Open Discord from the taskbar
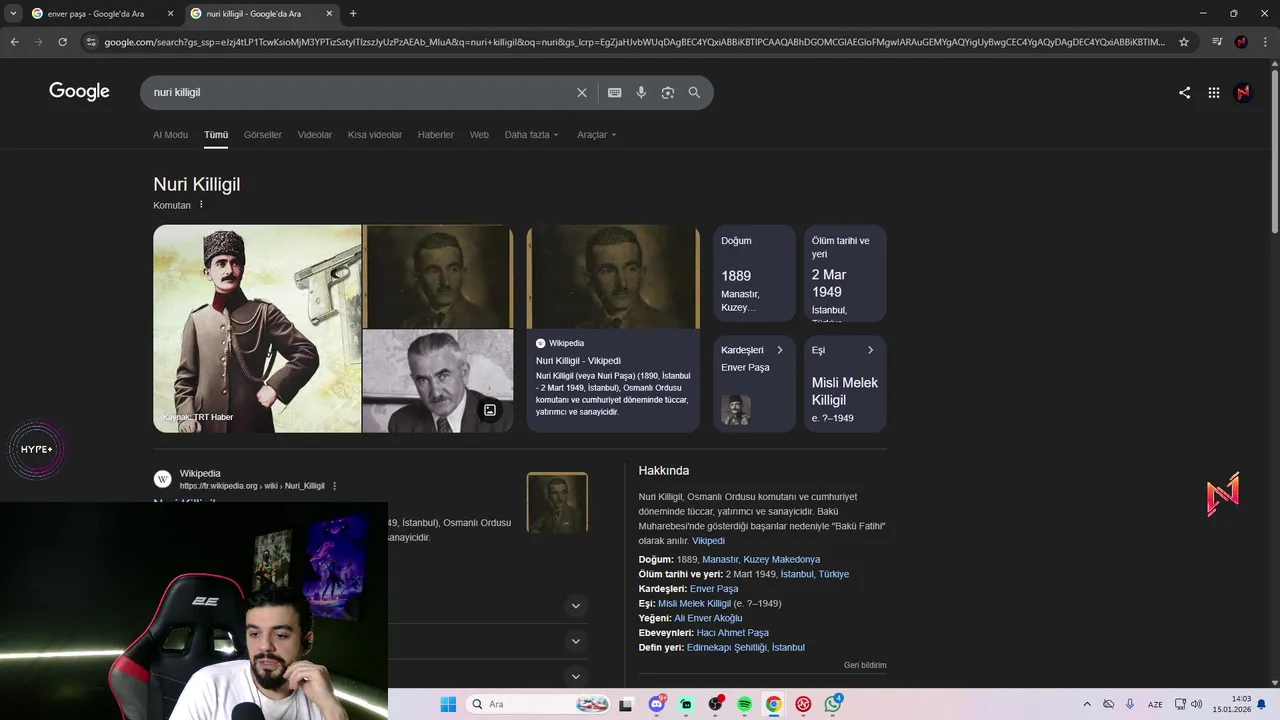 657,704
